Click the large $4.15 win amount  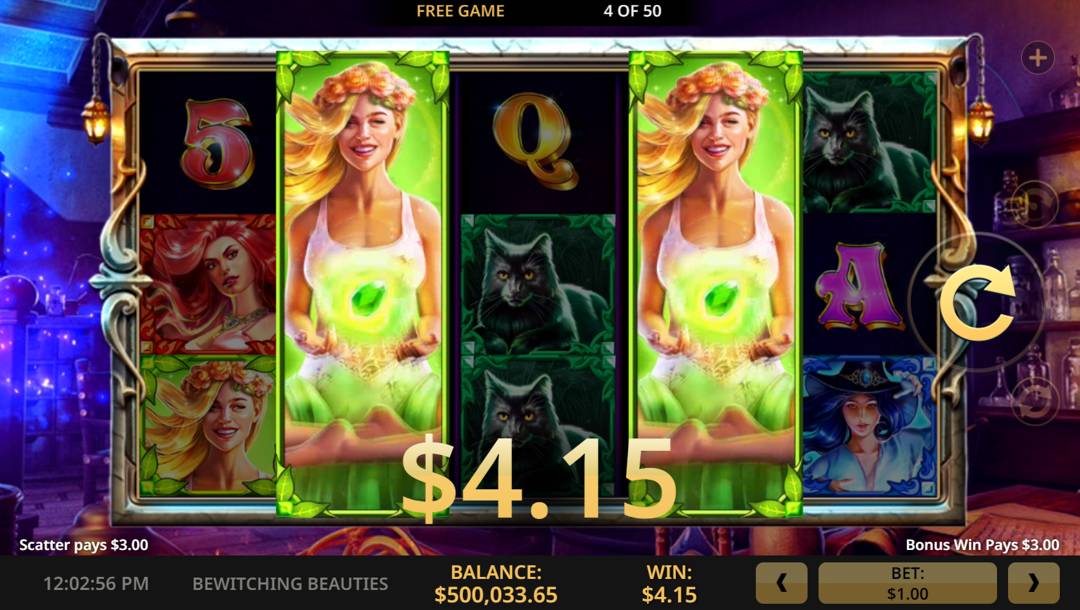click(539, 480)
